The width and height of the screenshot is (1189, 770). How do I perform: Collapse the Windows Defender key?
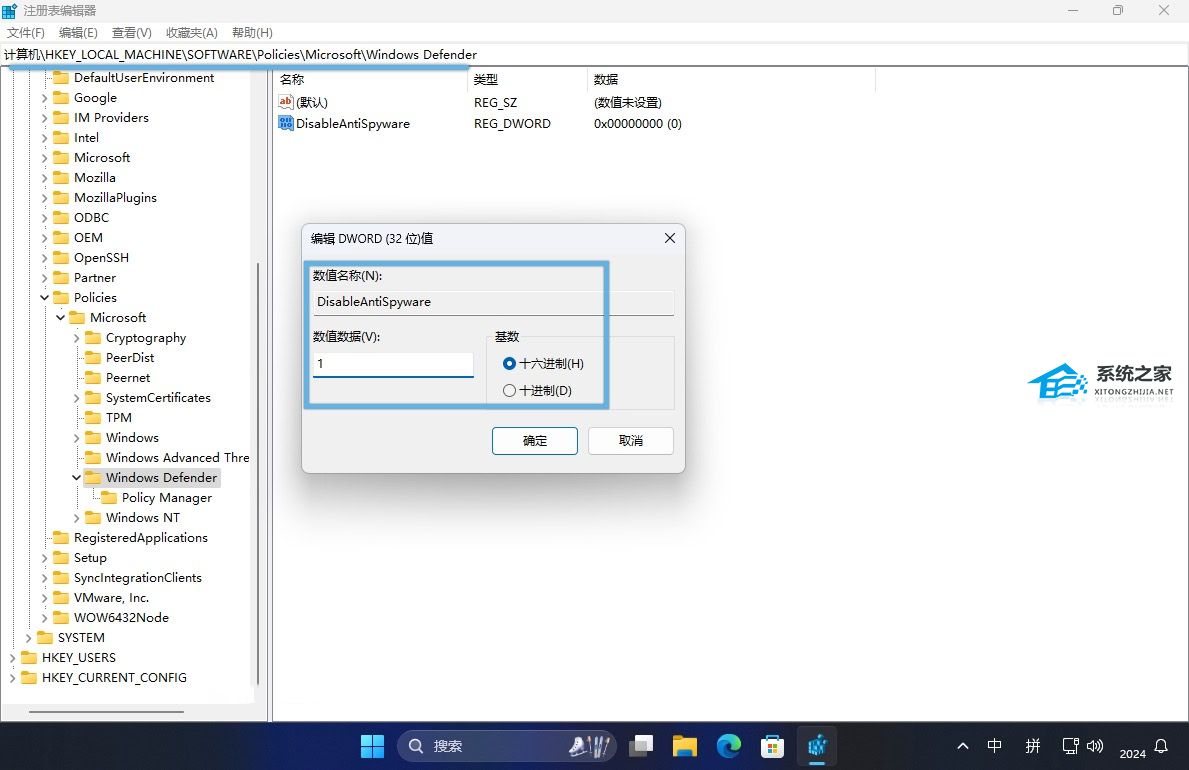click(76, 478)
